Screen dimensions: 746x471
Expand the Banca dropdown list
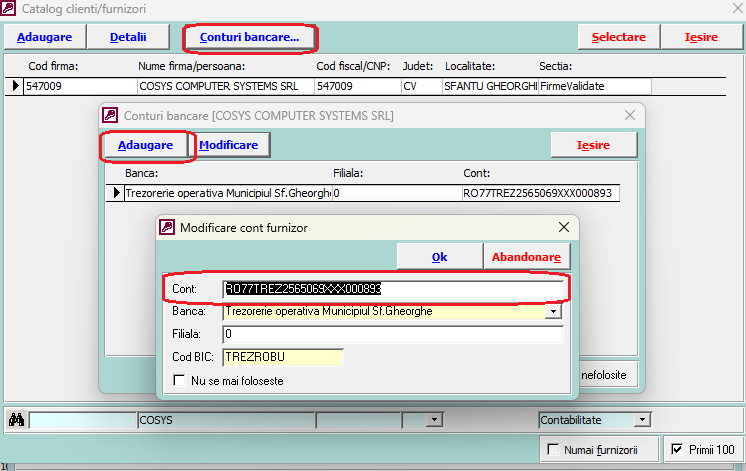point(553,312)
